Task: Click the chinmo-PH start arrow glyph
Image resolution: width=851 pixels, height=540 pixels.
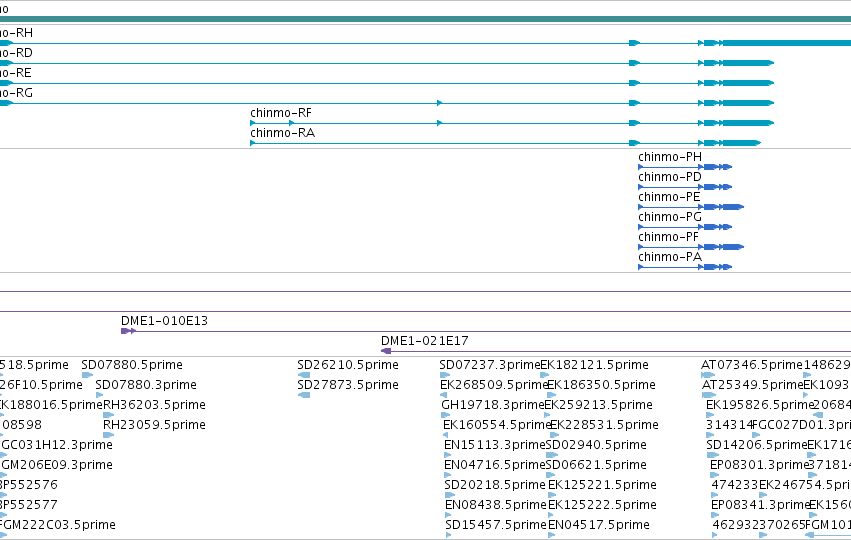Action: tap(641, 167)
